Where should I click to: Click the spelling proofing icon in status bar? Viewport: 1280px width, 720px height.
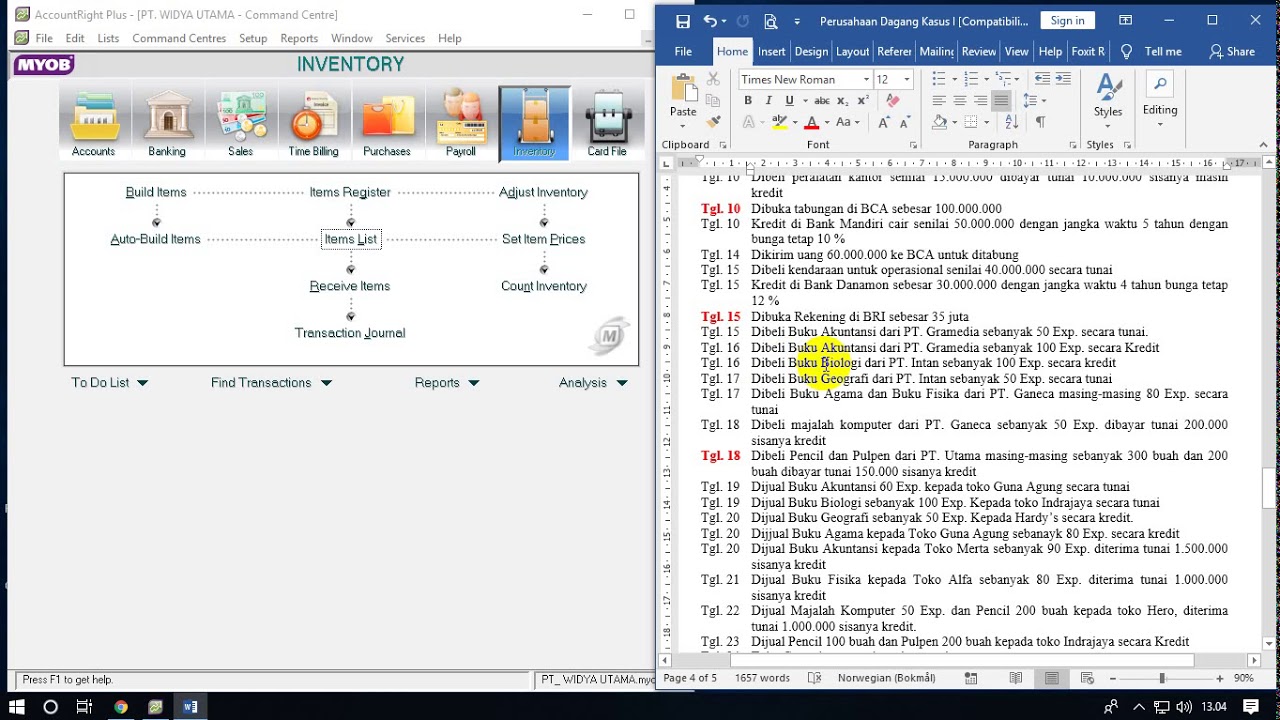pos(814,678)
